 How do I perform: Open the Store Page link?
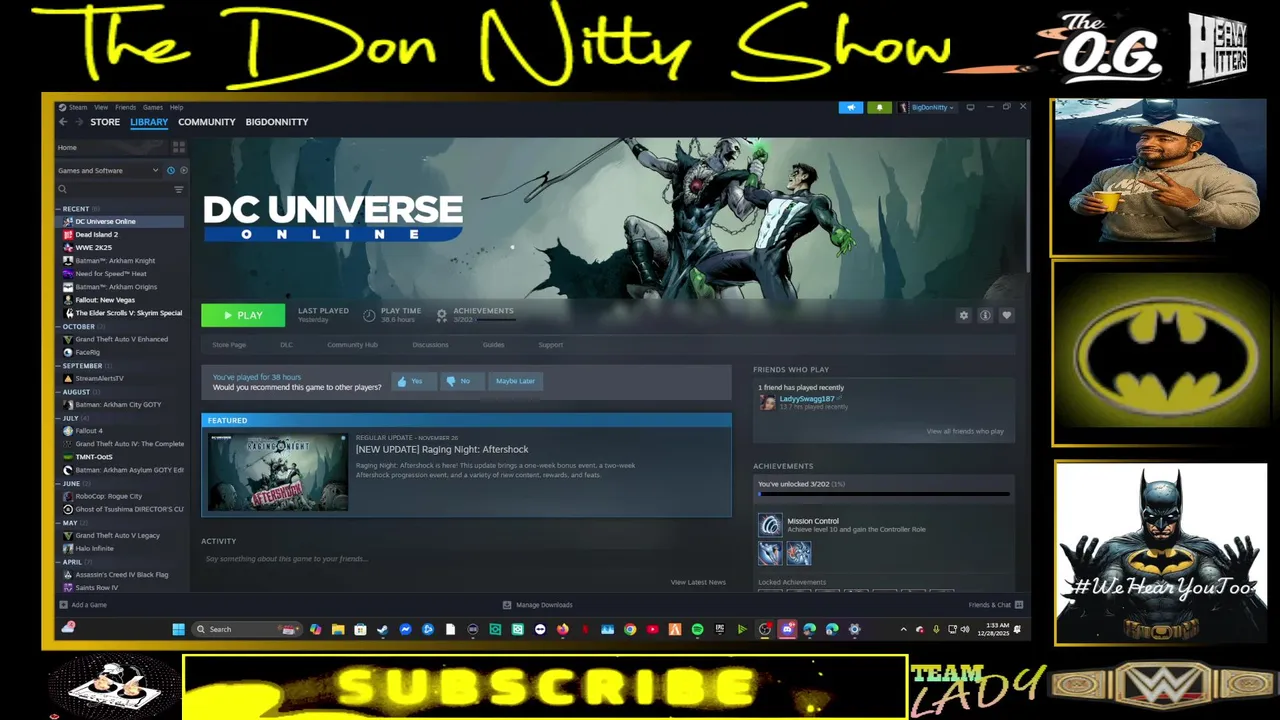point(229,345)
